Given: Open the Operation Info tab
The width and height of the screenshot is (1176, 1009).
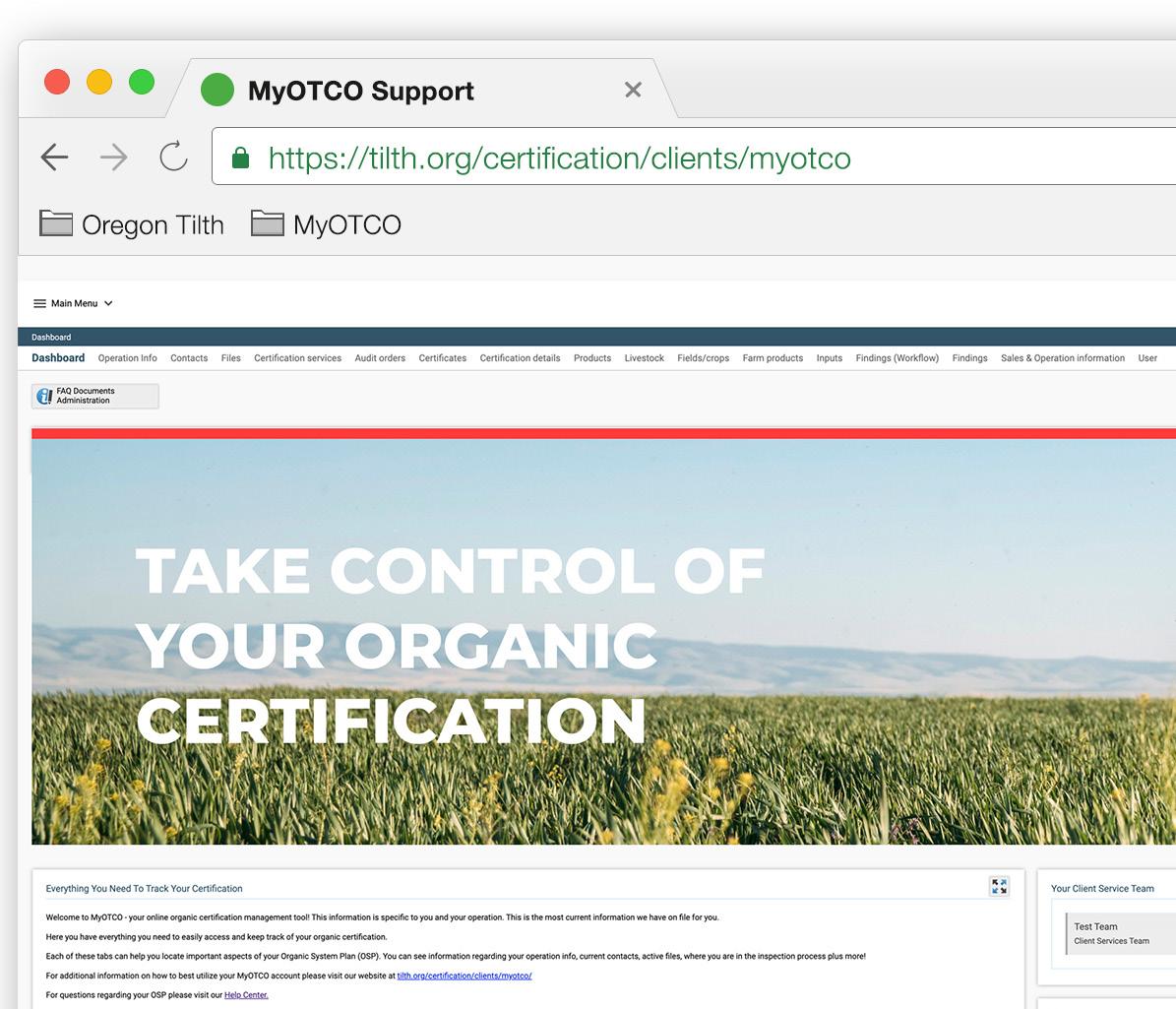Looking at the screenshot, I should click(x=128, y=358).
